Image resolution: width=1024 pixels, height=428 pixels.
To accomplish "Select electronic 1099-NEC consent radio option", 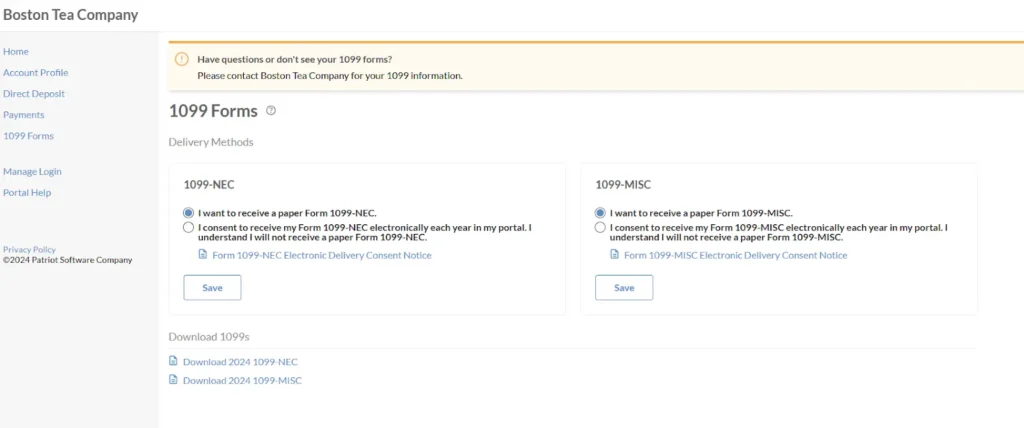I will [x=189, y=227].
